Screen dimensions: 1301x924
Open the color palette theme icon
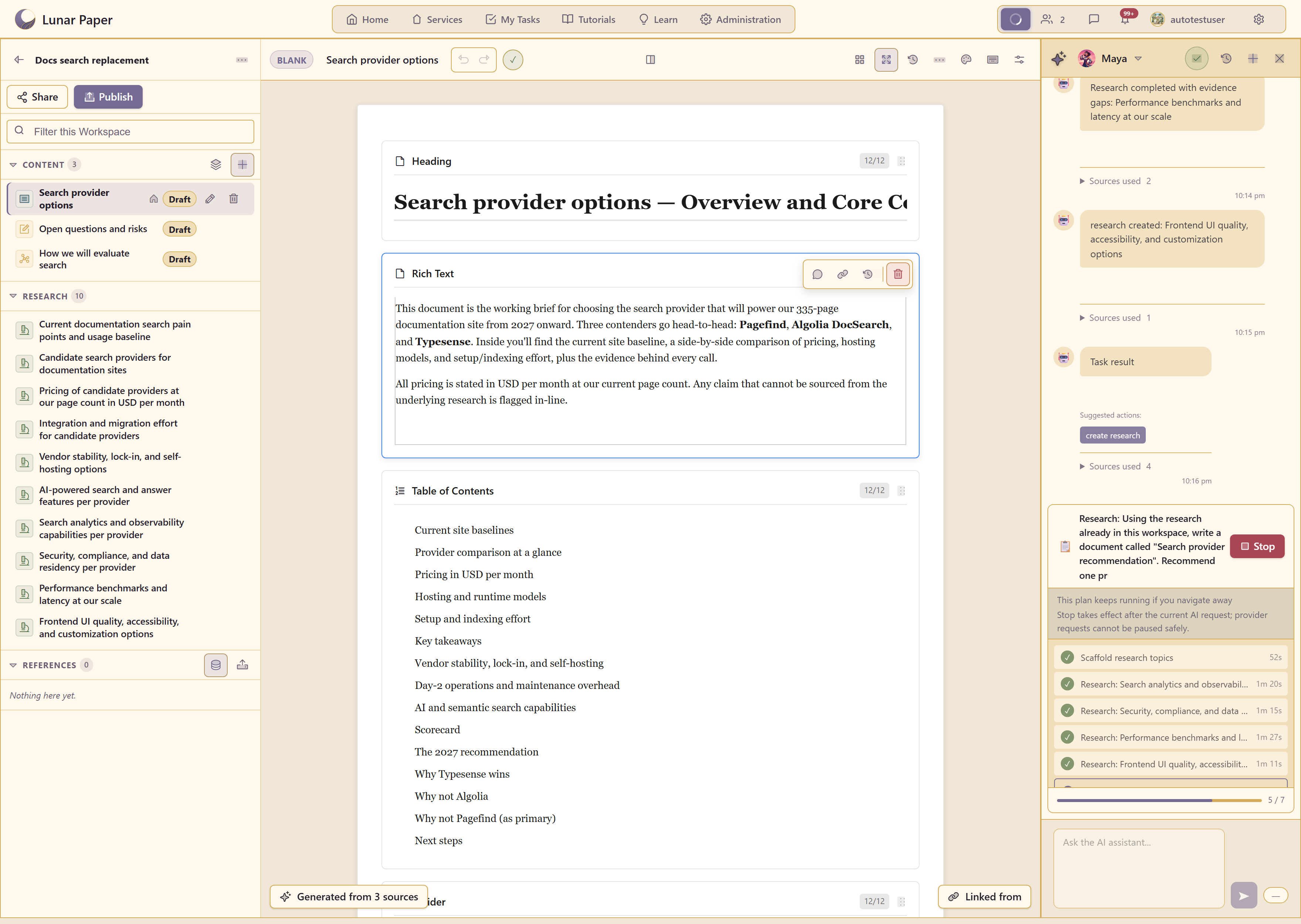click(966, 60)
